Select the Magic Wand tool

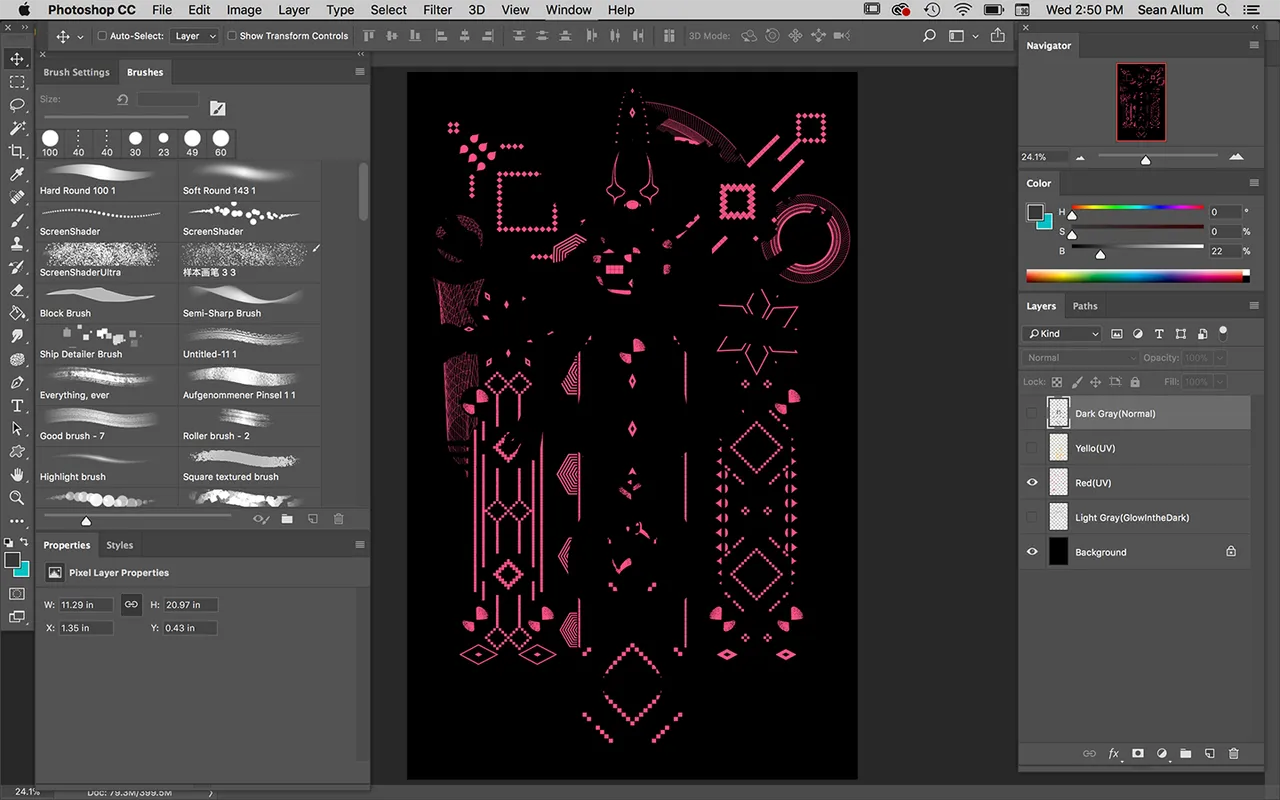click(17, 128)
